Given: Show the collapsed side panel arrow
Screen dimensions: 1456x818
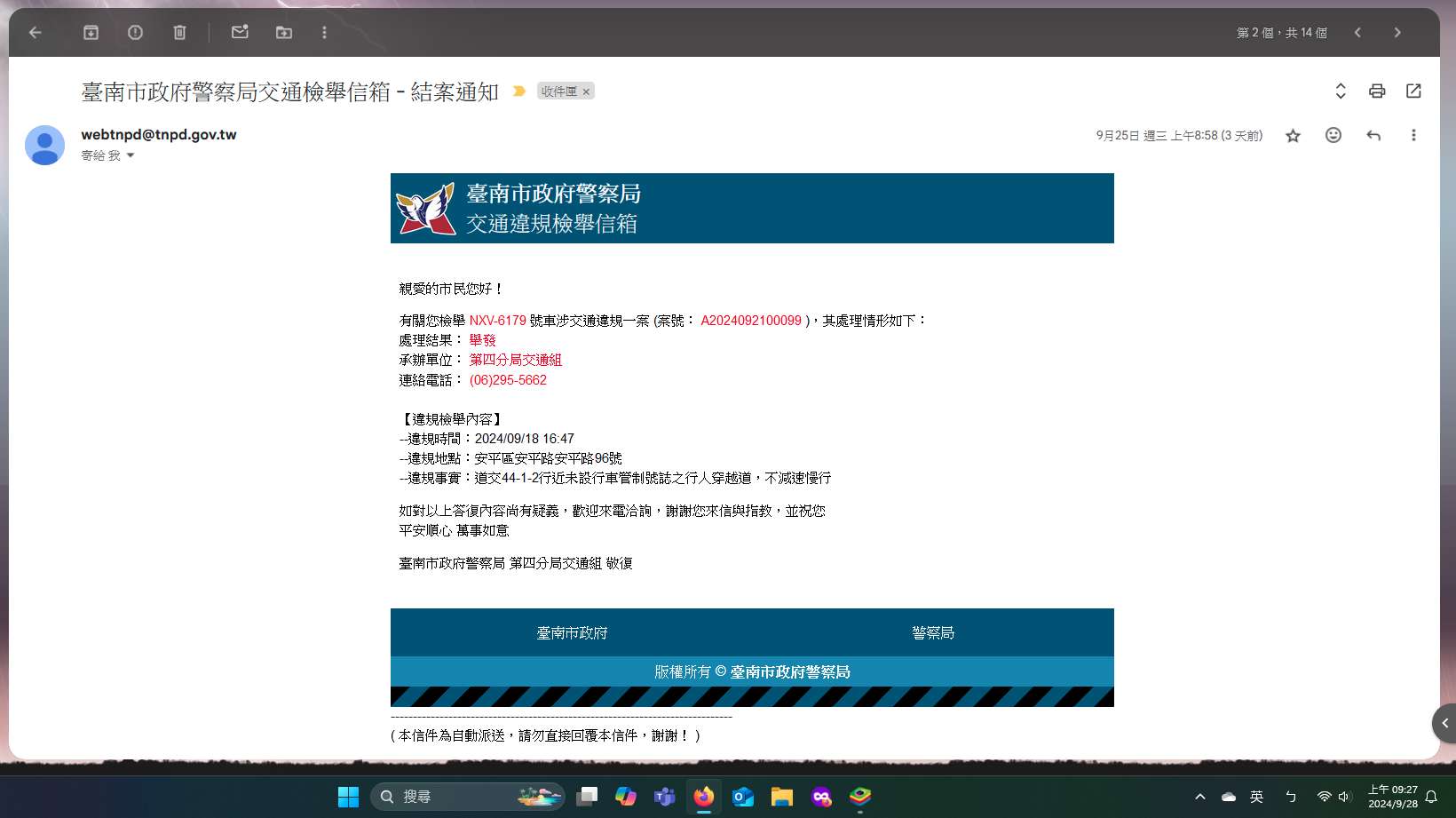Looking at the screenshot, I should 1444,724.
